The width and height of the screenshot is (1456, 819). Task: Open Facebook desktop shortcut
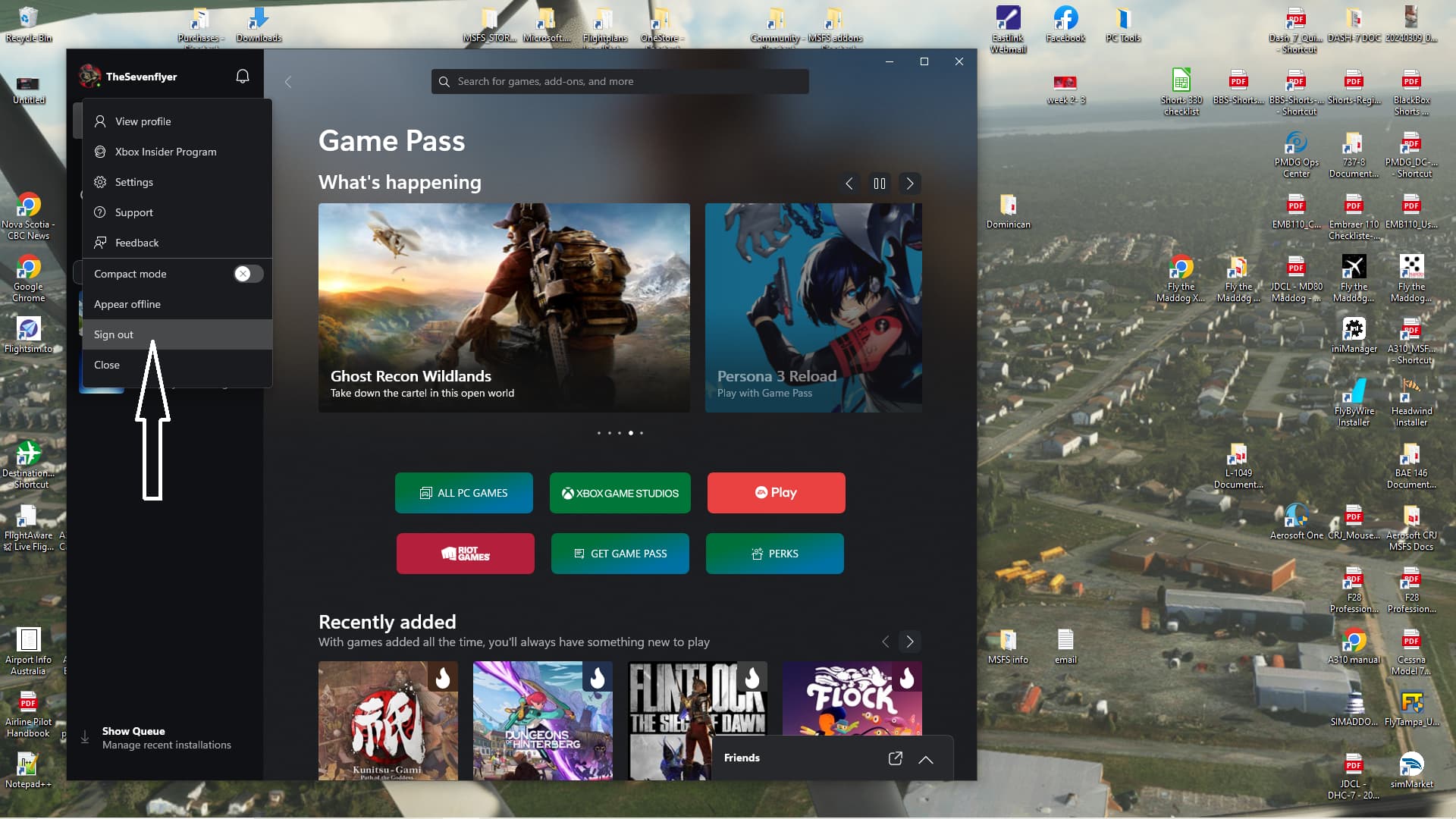(x=1065, y=24)
